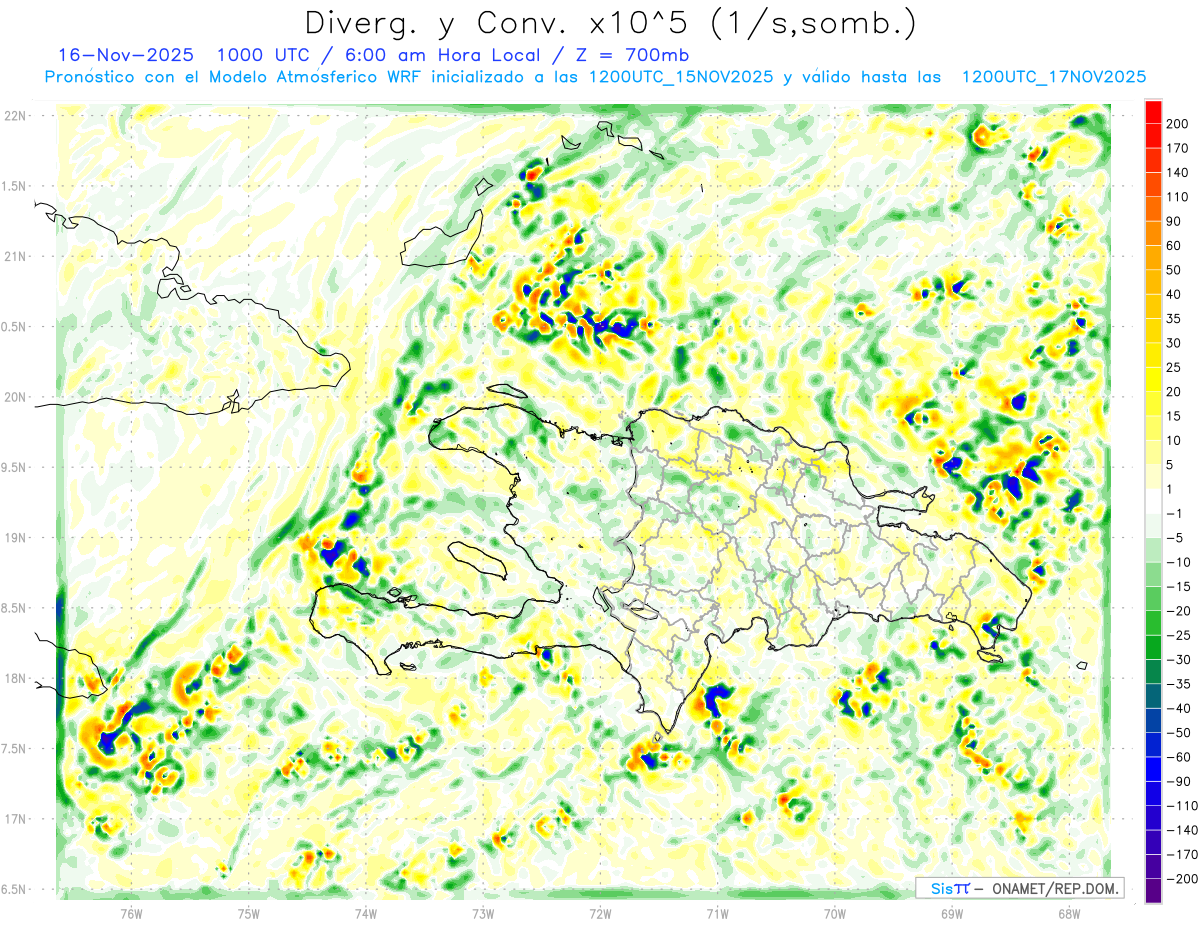
Task: Click the bottom dark purple swatch of the color bar
Action: click(1153, 891)
